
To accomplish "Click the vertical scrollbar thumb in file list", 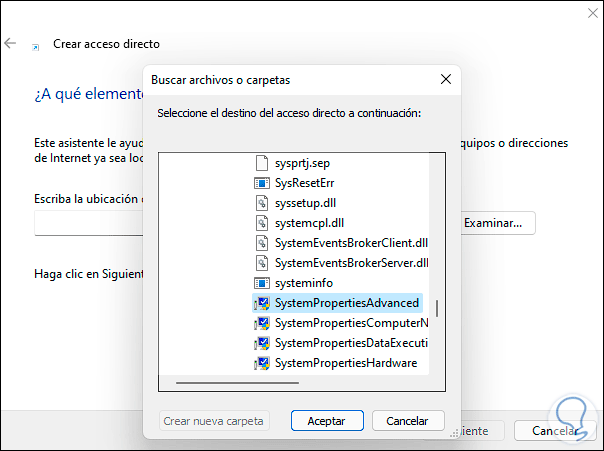I will pos(437,307).
